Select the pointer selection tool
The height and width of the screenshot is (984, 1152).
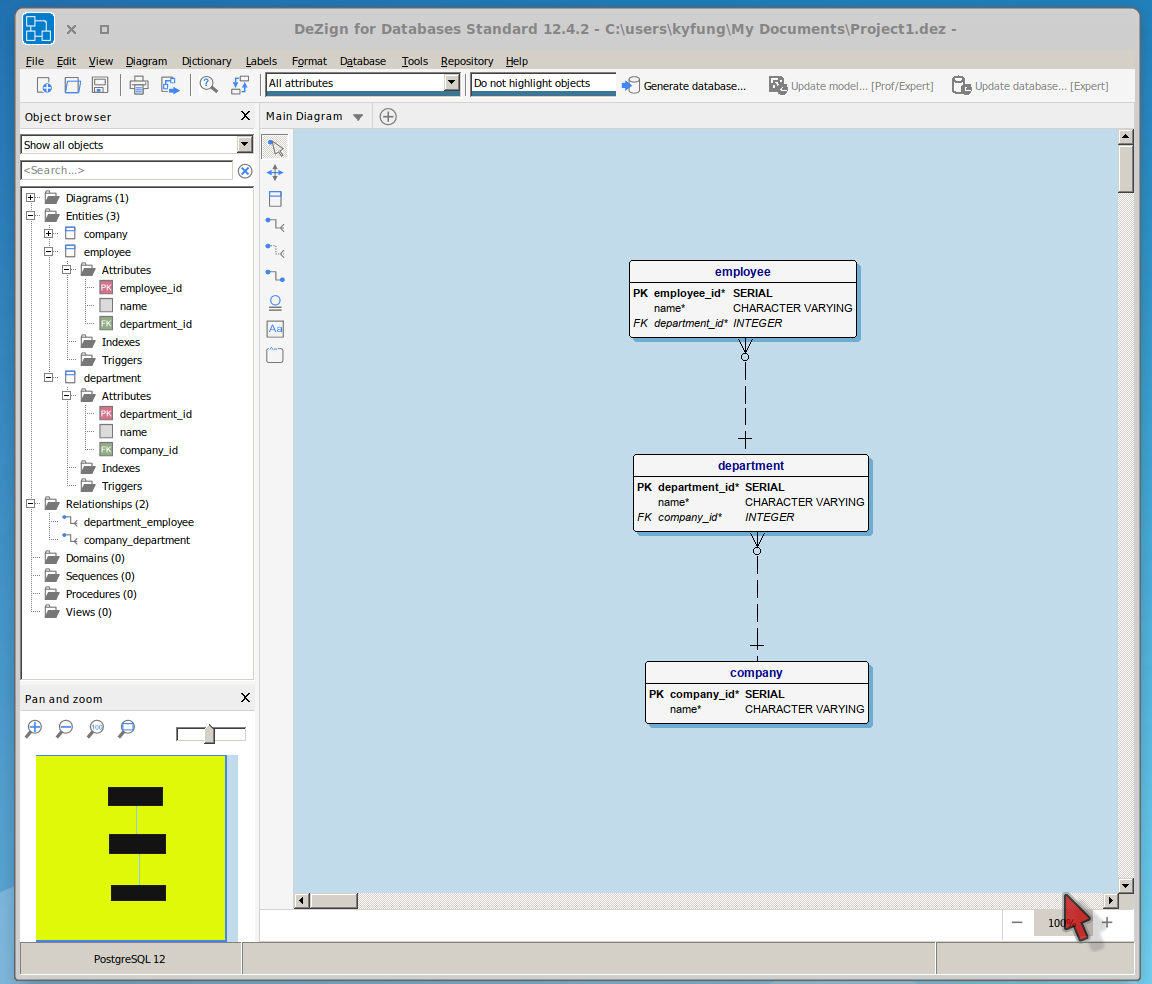275,147
